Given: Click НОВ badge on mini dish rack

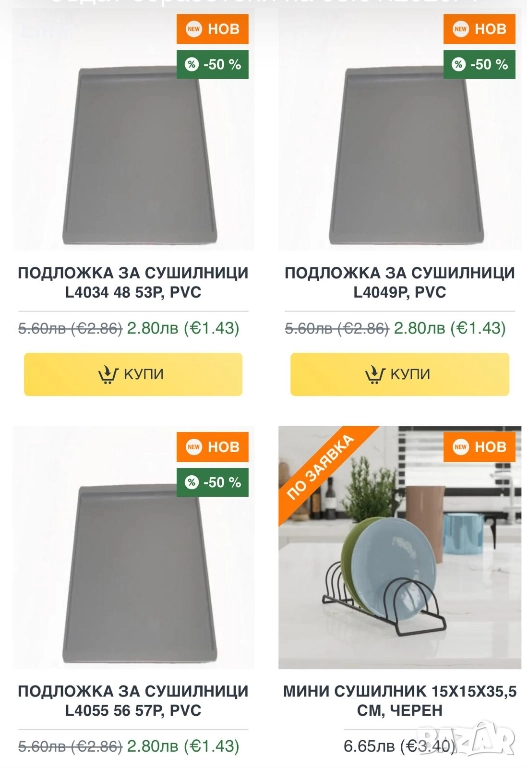Looking at the screenshot, I should pyautogui.click(x=479, y=447).
